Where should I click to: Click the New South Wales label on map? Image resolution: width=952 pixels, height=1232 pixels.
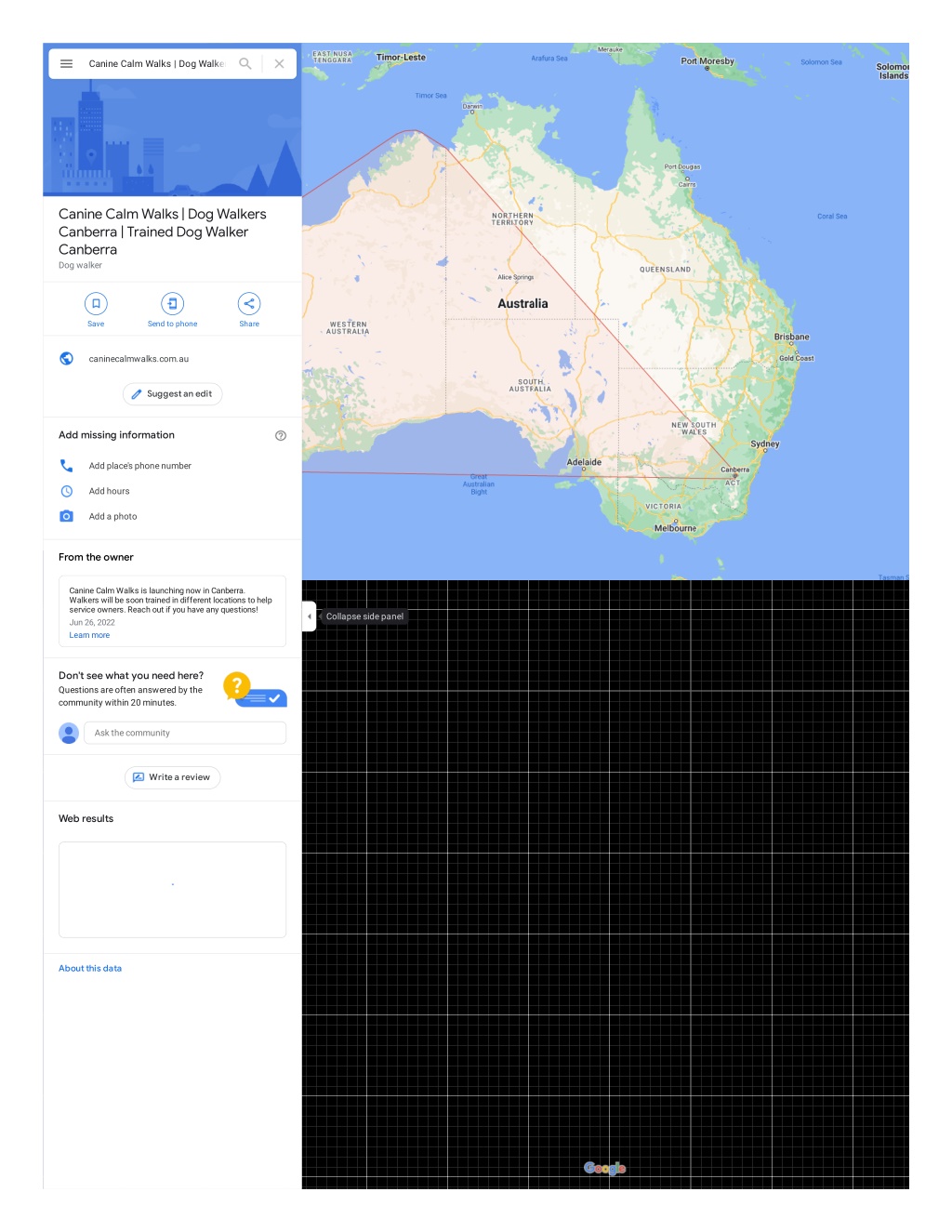coord(694,429)
